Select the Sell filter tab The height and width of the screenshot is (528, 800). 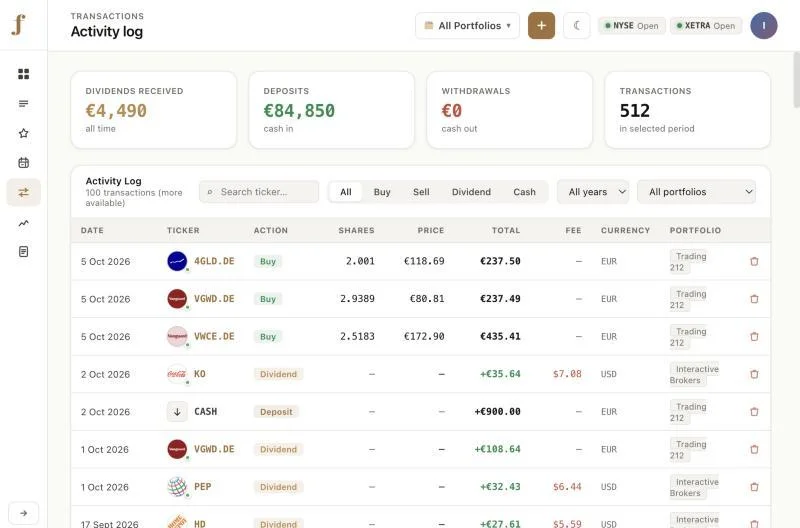(421, 192)
